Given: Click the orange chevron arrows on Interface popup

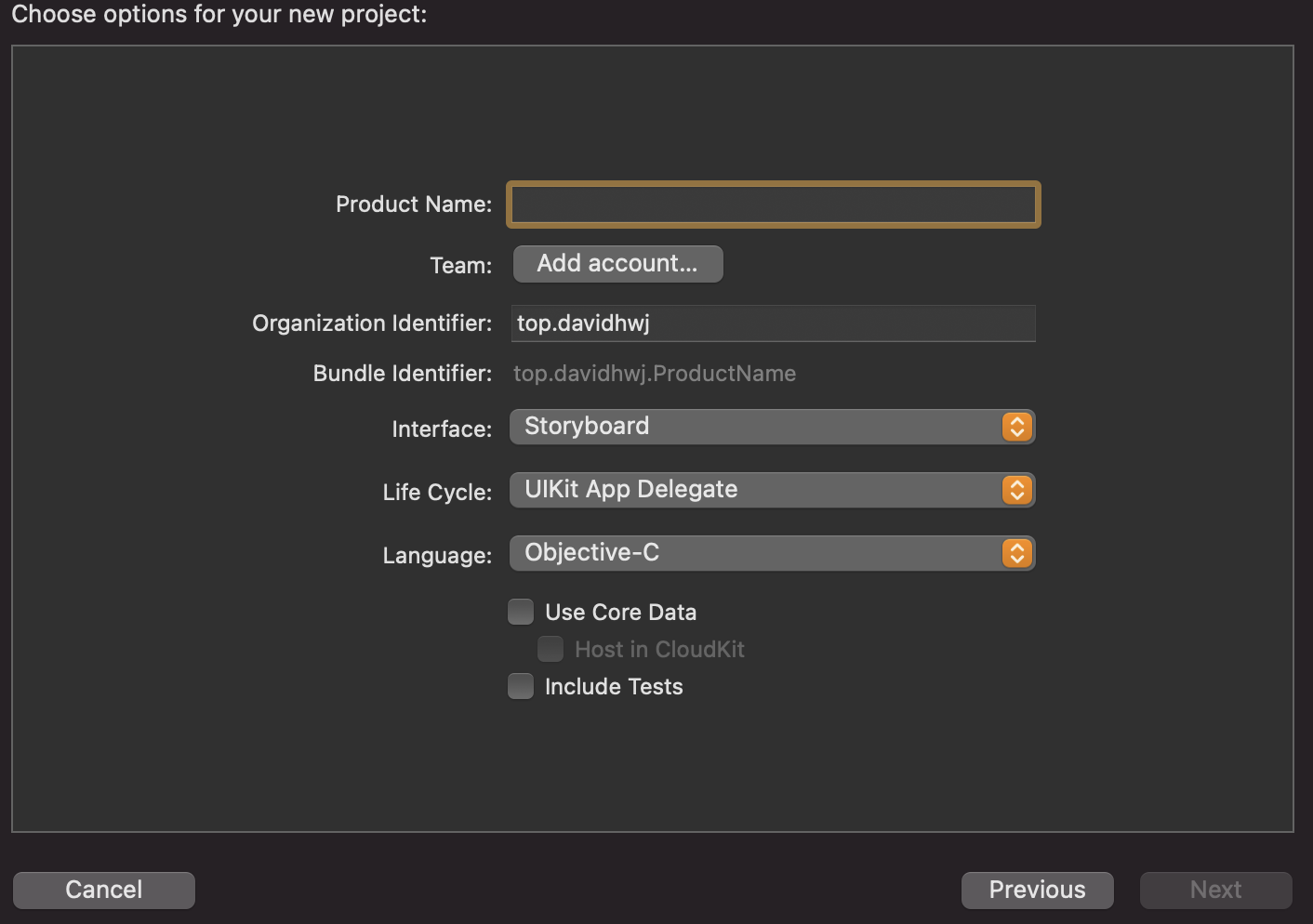Looking at the screenshot, I should [x=1017, y=427].
